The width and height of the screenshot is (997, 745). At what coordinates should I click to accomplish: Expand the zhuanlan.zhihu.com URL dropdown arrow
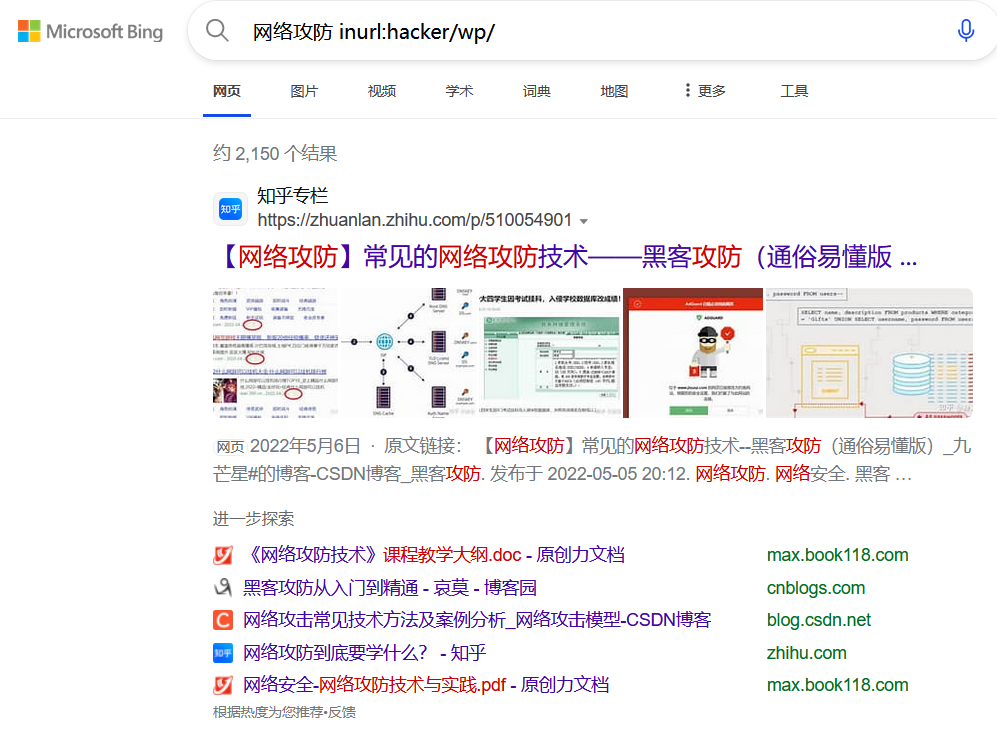click(584, 221)
